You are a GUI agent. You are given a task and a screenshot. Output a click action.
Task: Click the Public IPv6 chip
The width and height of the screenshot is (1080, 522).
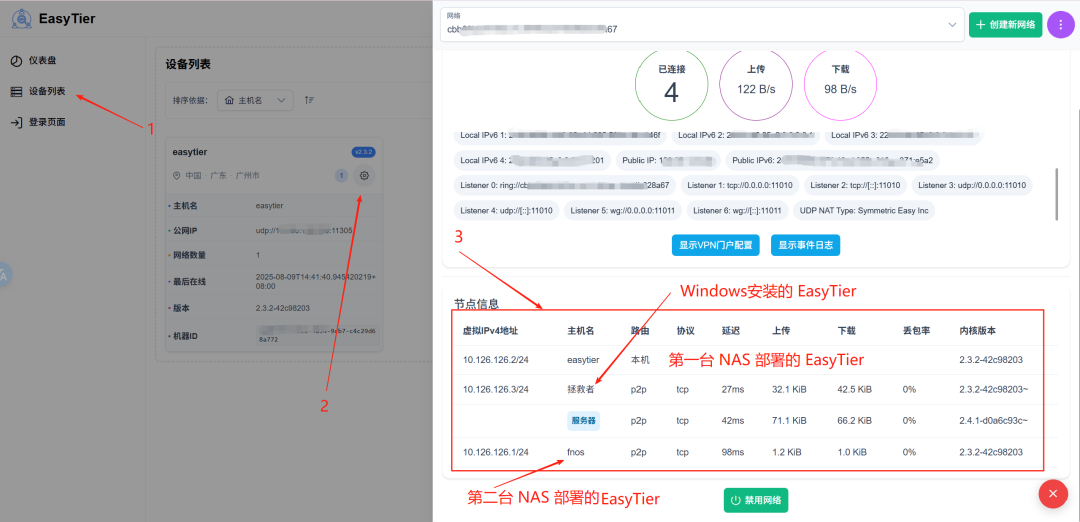click(833, 160)
